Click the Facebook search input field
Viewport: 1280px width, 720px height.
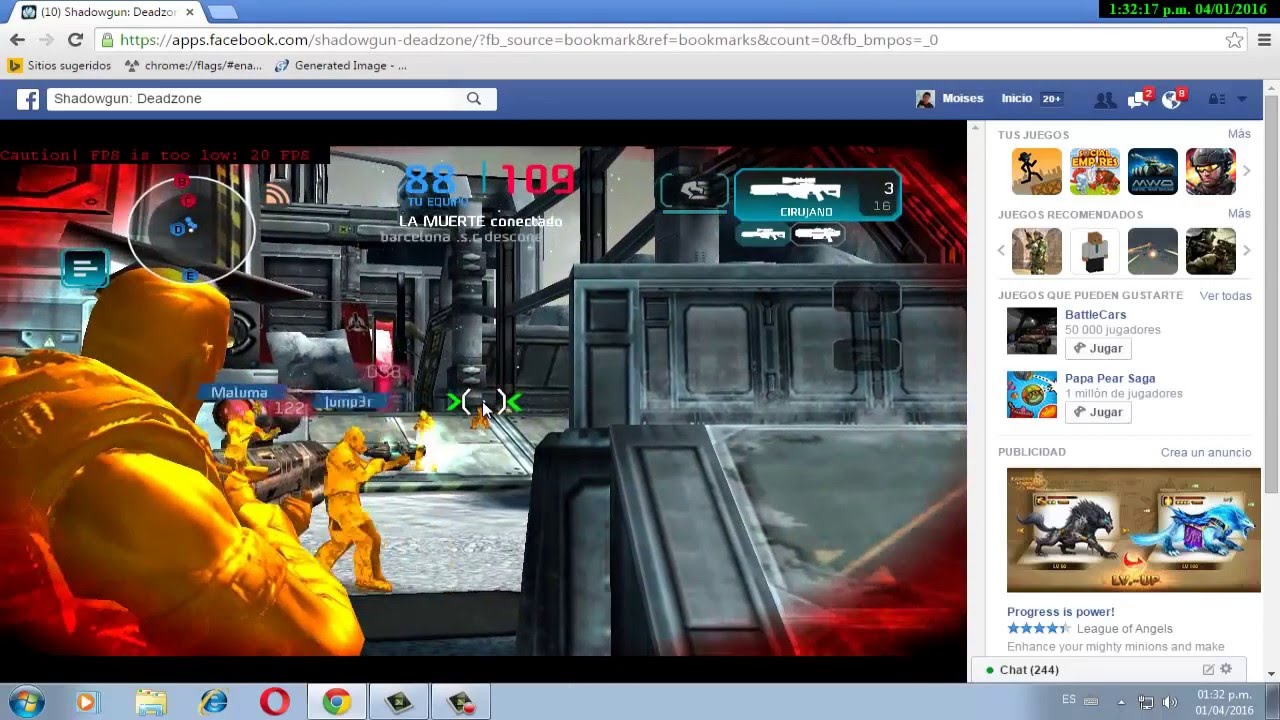tap(257, 98)
